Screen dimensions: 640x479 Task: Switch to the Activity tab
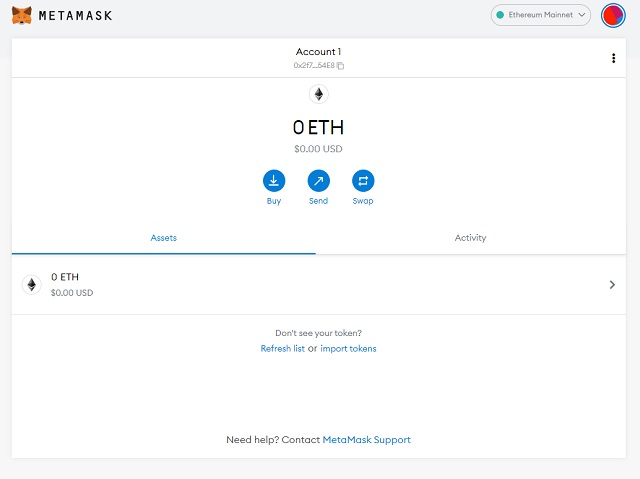click(470, 238)
